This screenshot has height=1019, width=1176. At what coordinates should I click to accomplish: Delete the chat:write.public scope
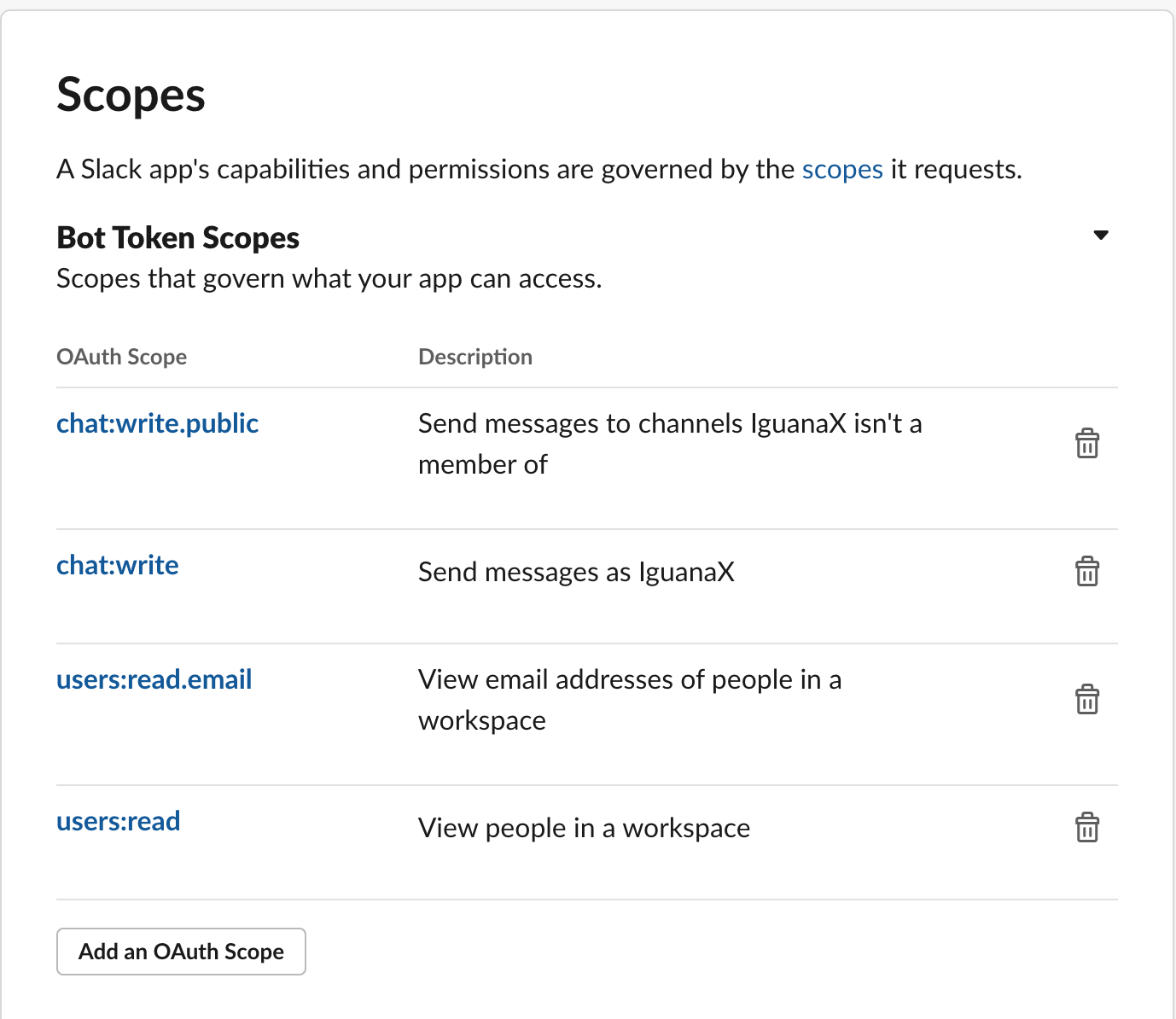point(1086,444)
